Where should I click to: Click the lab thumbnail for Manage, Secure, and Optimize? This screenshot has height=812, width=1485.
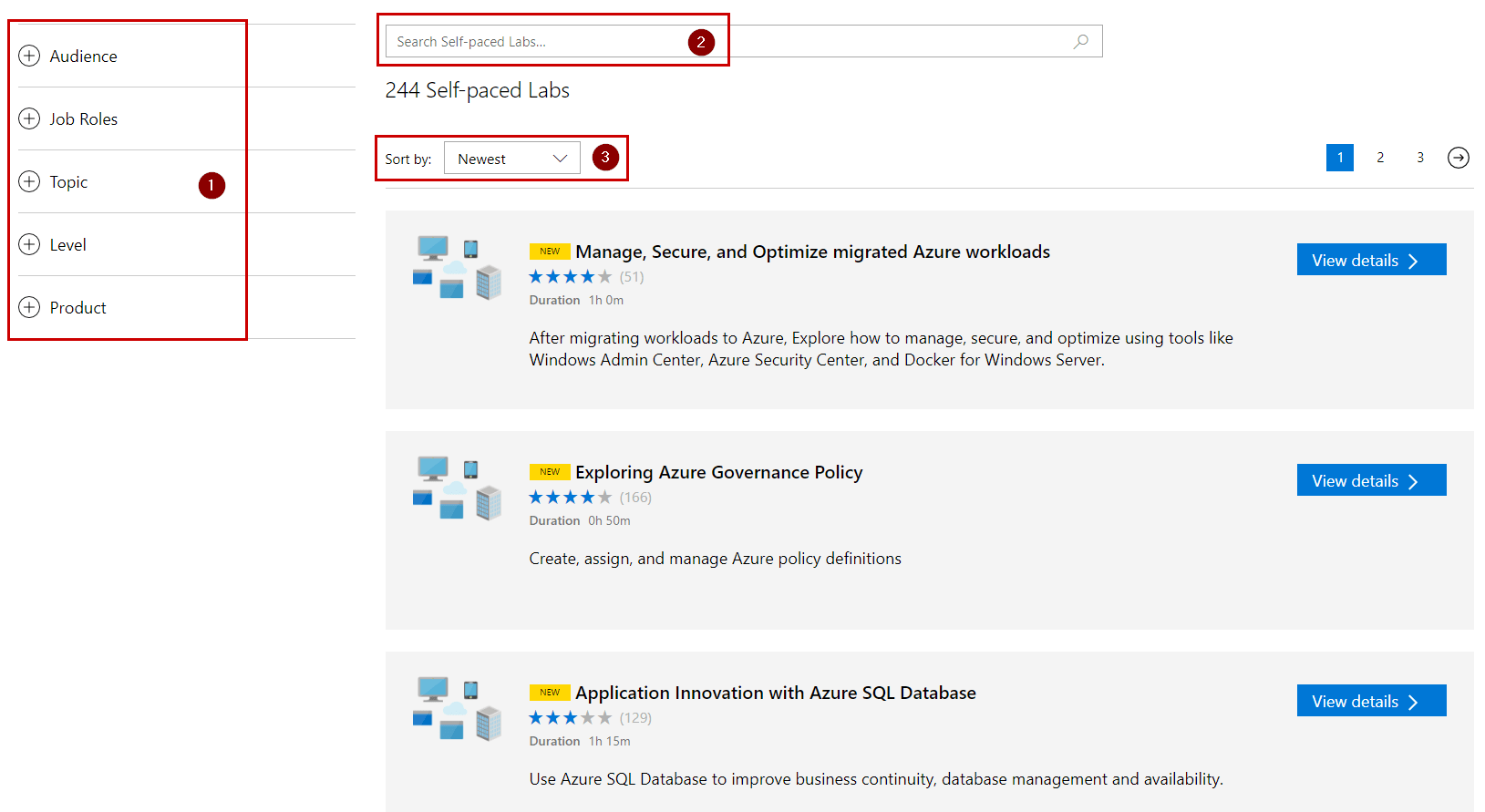click(457, 267)
